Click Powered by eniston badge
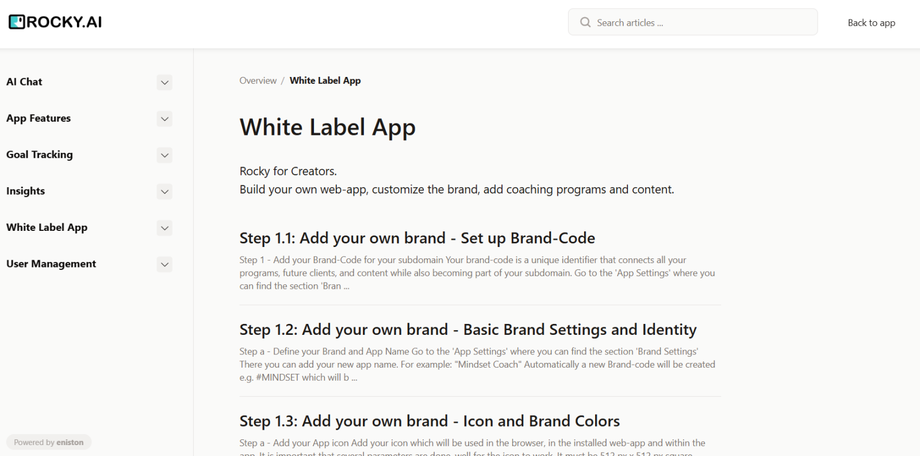This screenshot has width=920, height=456. click(x=49, y=443)
